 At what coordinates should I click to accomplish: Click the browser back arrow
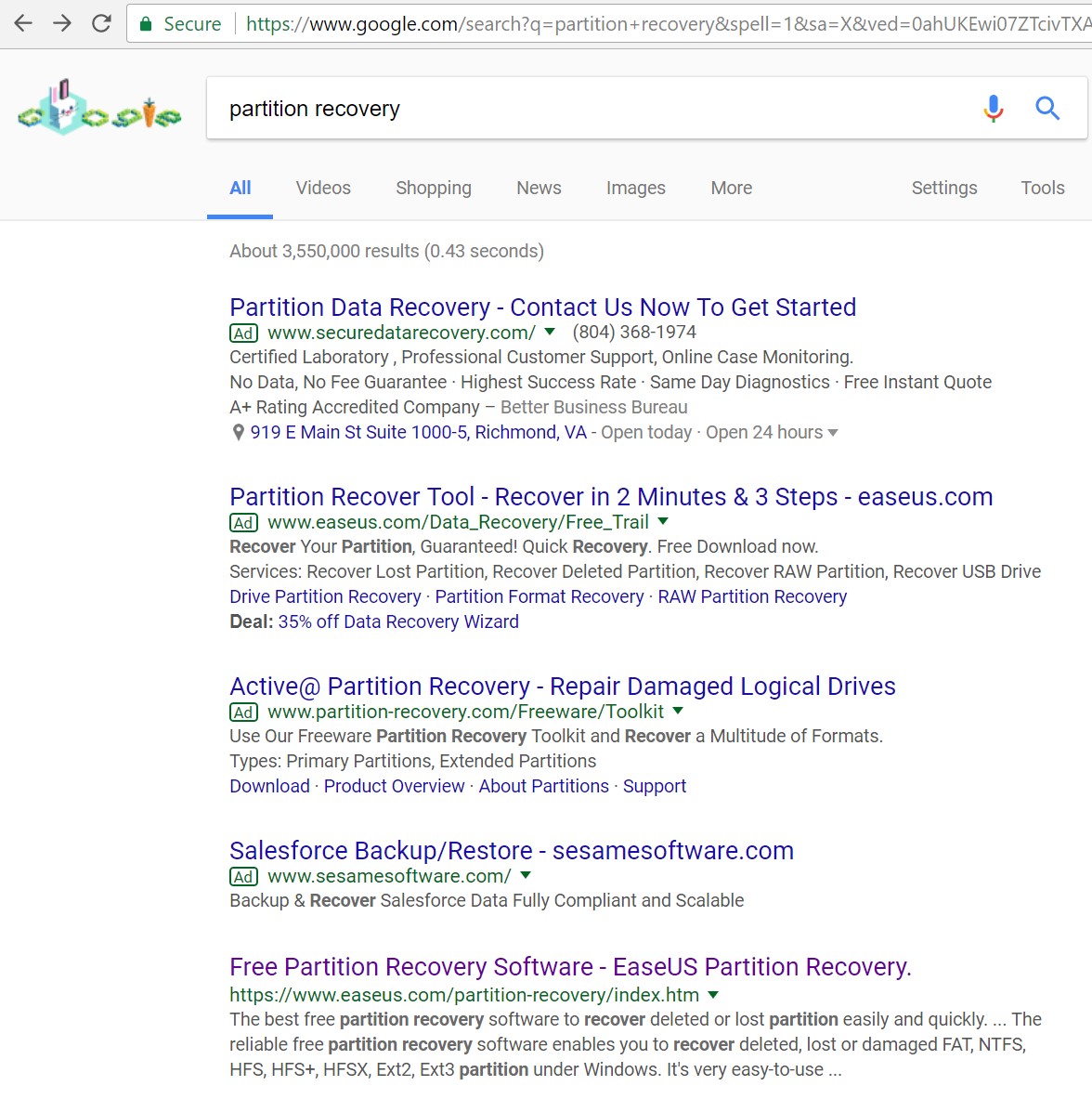pos(23,23)
